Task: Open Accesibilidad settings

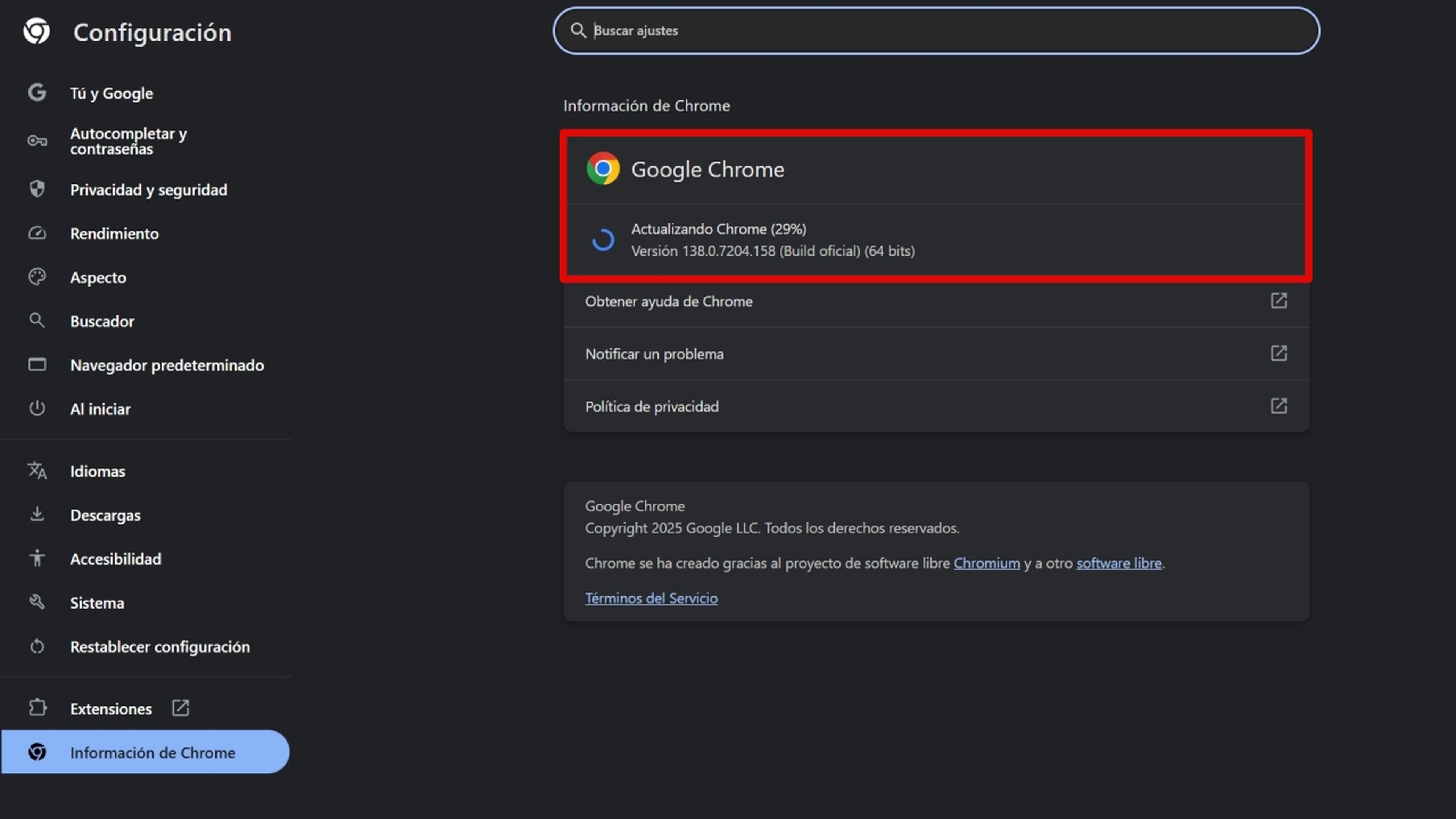Action: [x=145, y=559]
